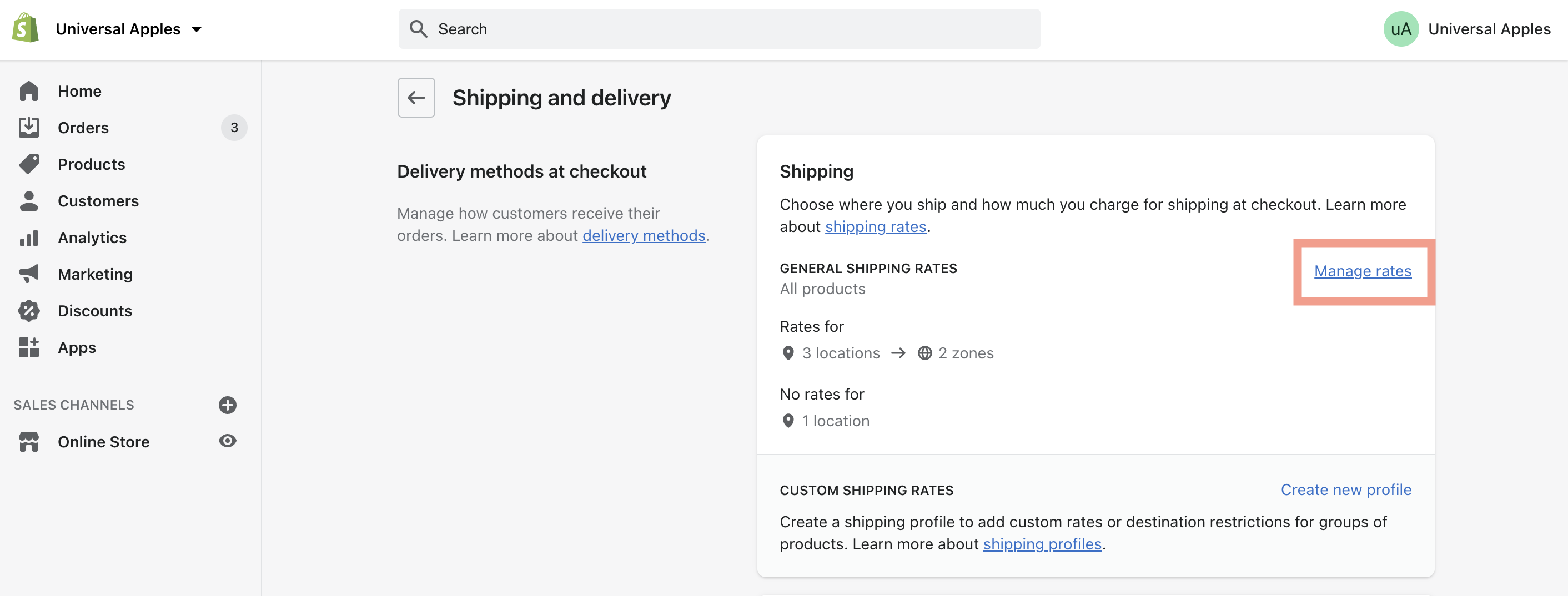Click the Home house icon in sidebar
Viewport: 1568px width, 596px height.
coord(29,91)
